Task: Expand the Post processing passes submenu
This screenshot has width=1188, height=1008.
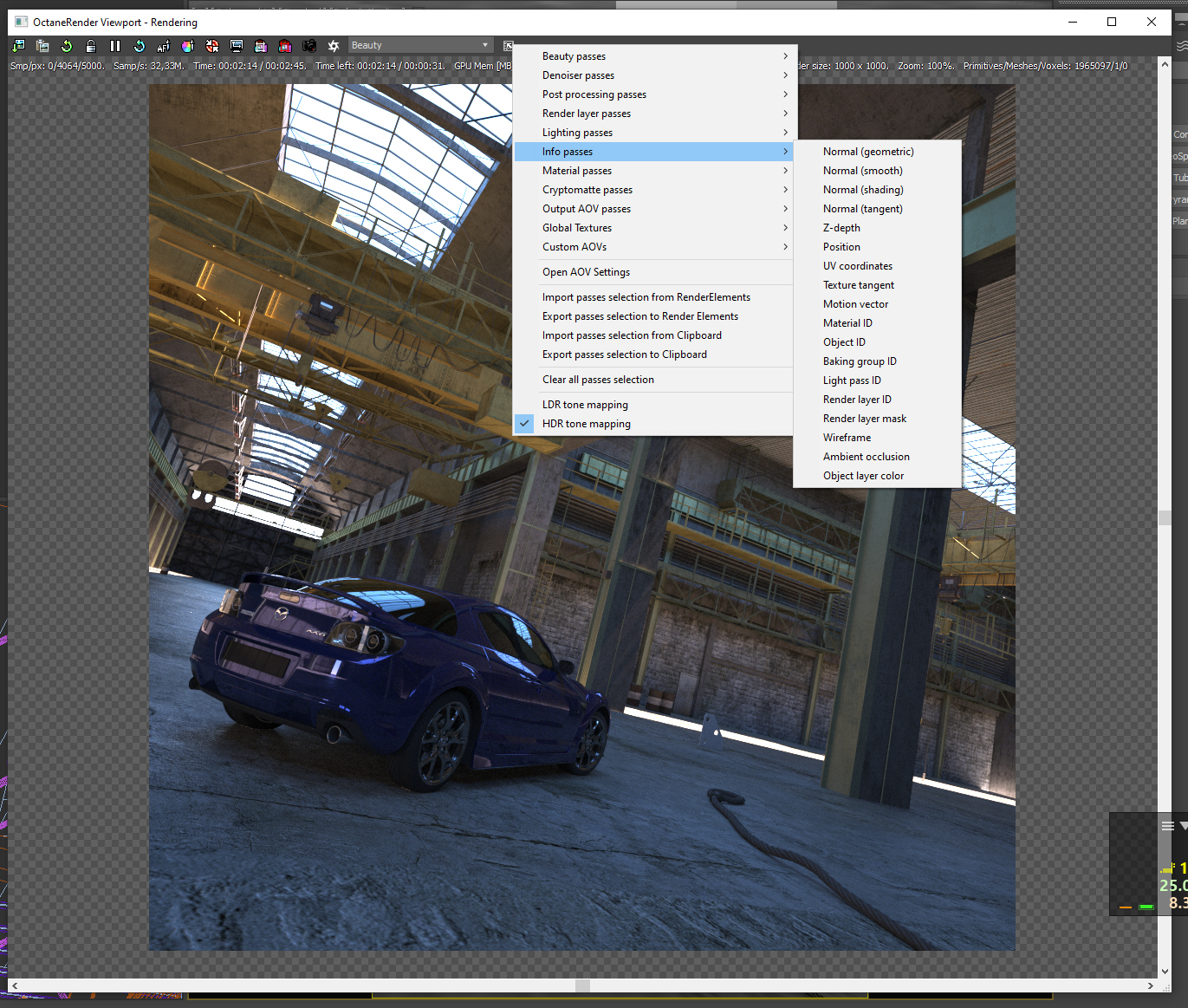Action: (654, 94)
